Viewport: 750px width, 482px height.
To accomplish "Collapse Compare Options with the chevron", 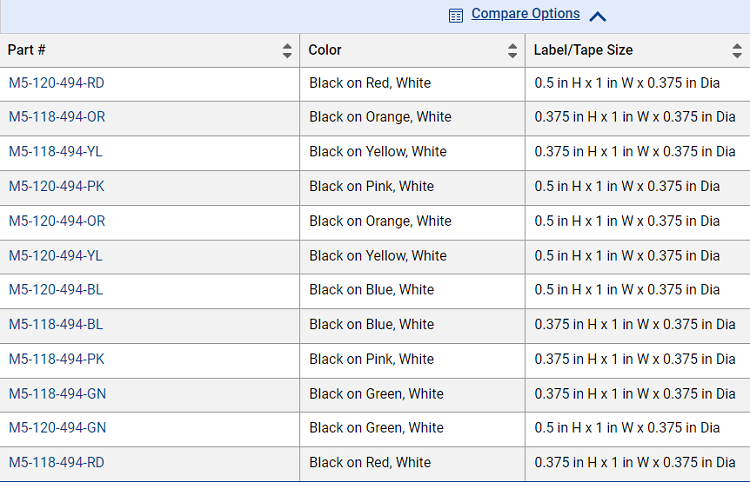I will point(597,17).
